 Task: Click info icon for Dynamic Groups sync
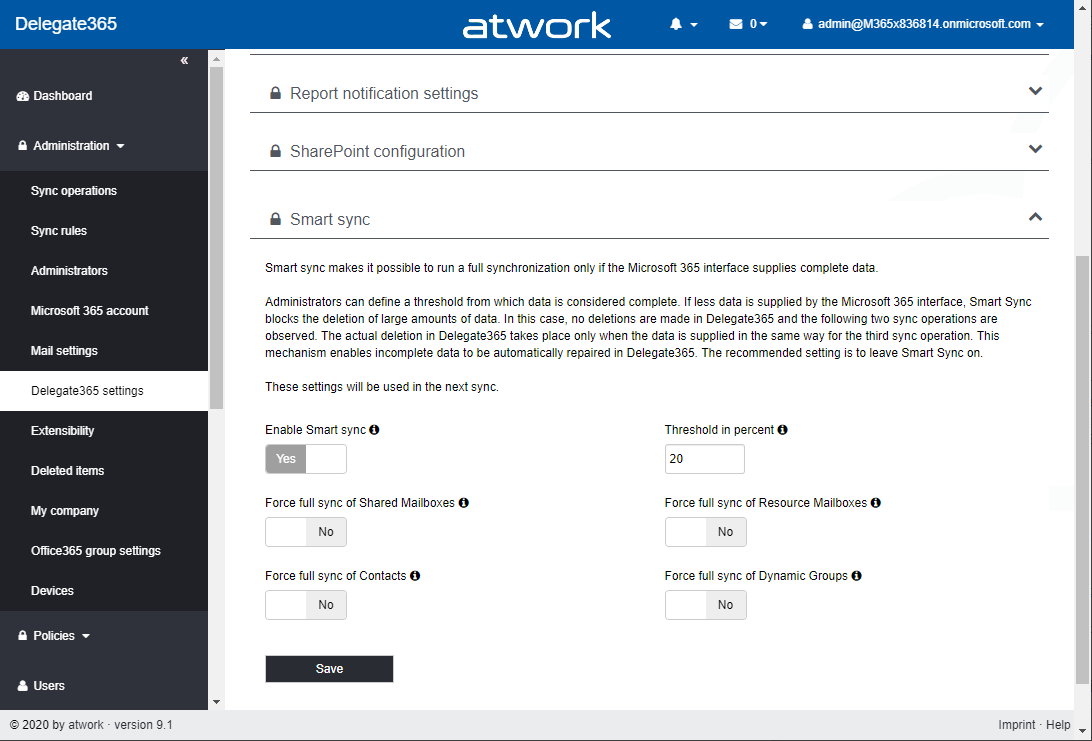point(857,576)
